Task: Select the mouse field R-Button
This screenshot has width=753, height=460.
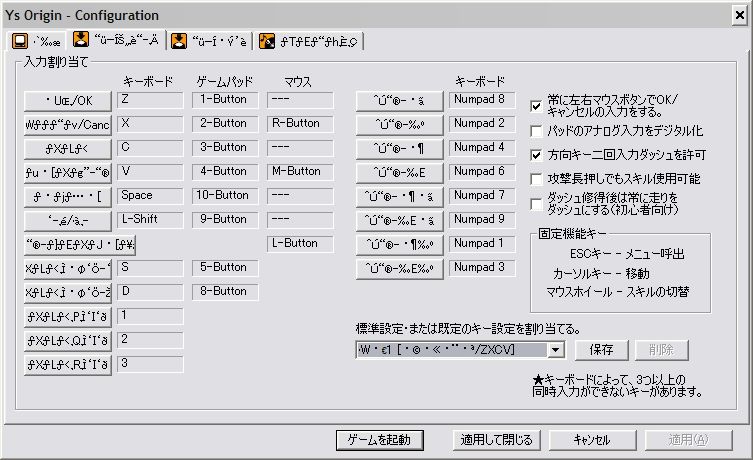Action: [300, 124]
